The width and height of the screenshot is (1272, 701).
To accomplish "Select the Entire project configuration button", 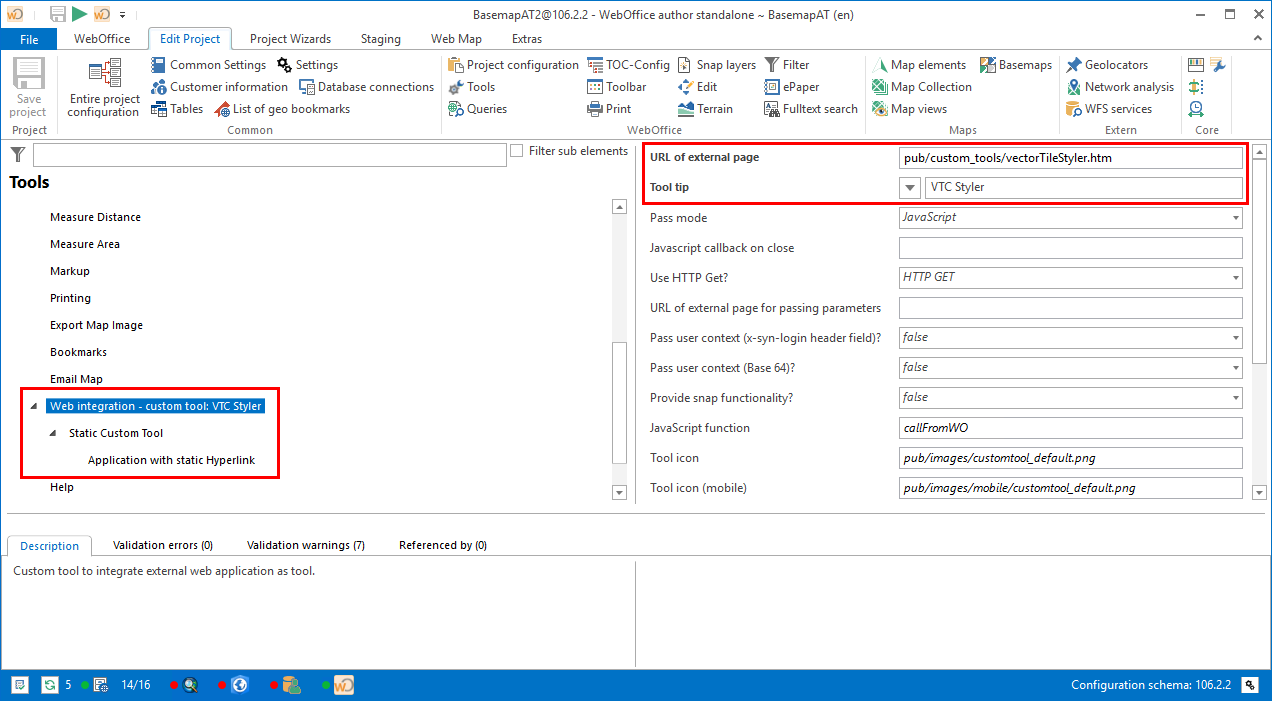I will [102, 87].
